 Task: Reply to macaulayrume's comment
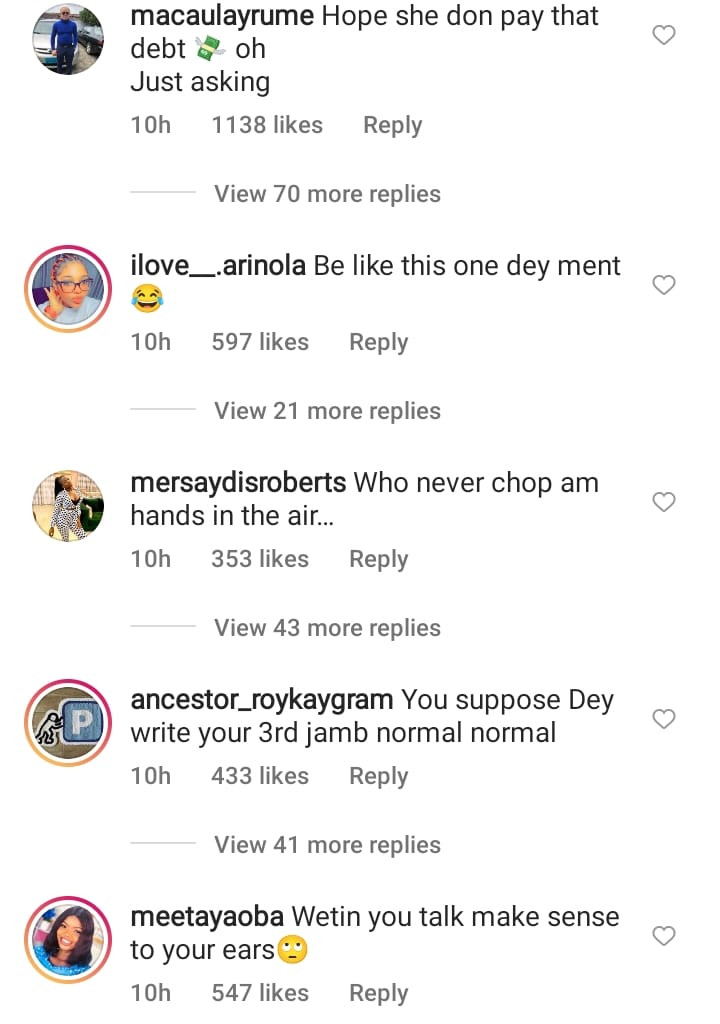tap(392, 126)
